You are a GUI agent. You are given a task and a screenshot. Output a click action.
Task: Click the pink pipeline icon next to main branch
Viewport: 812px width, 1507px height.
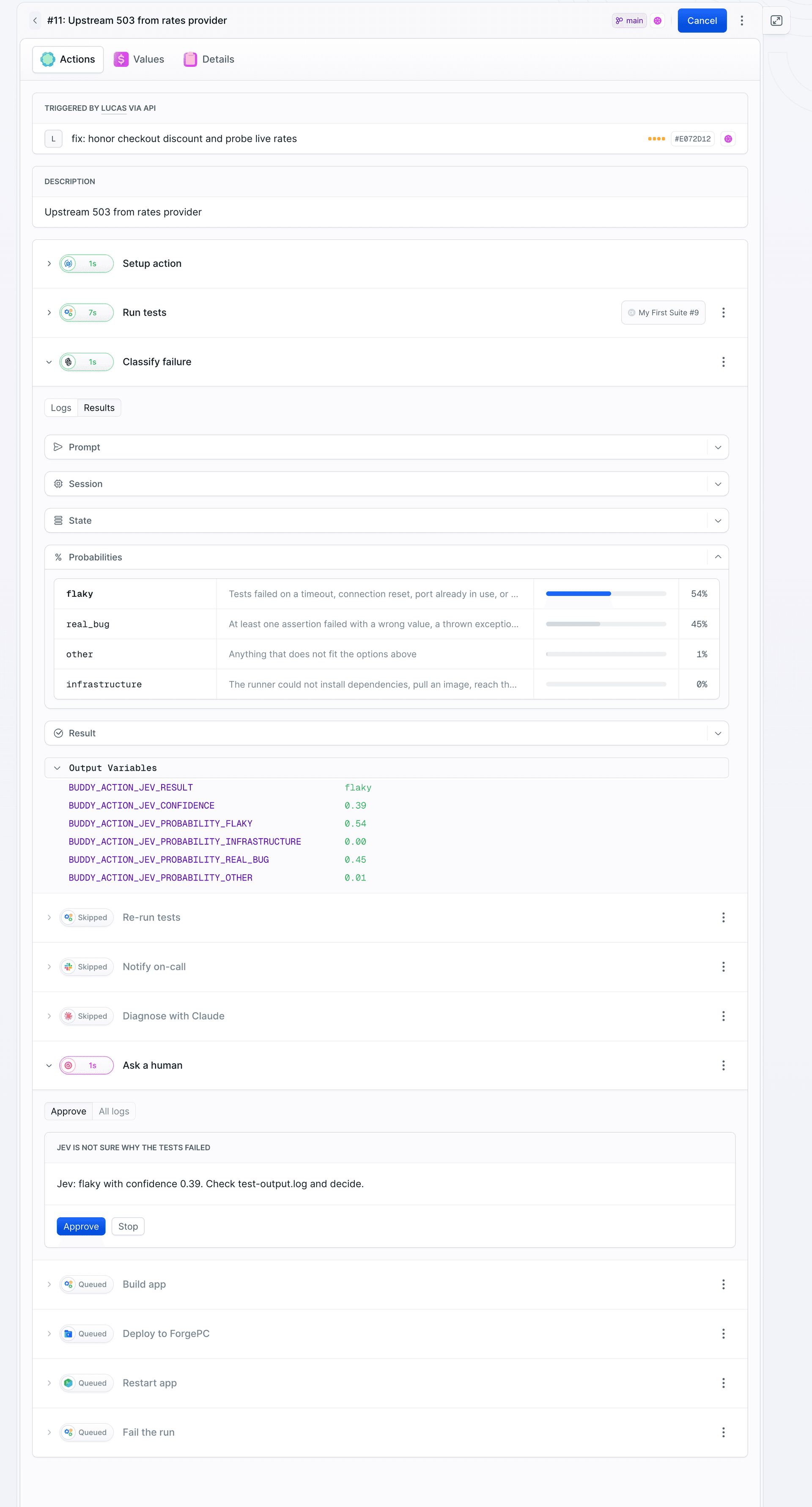(658, 20)
